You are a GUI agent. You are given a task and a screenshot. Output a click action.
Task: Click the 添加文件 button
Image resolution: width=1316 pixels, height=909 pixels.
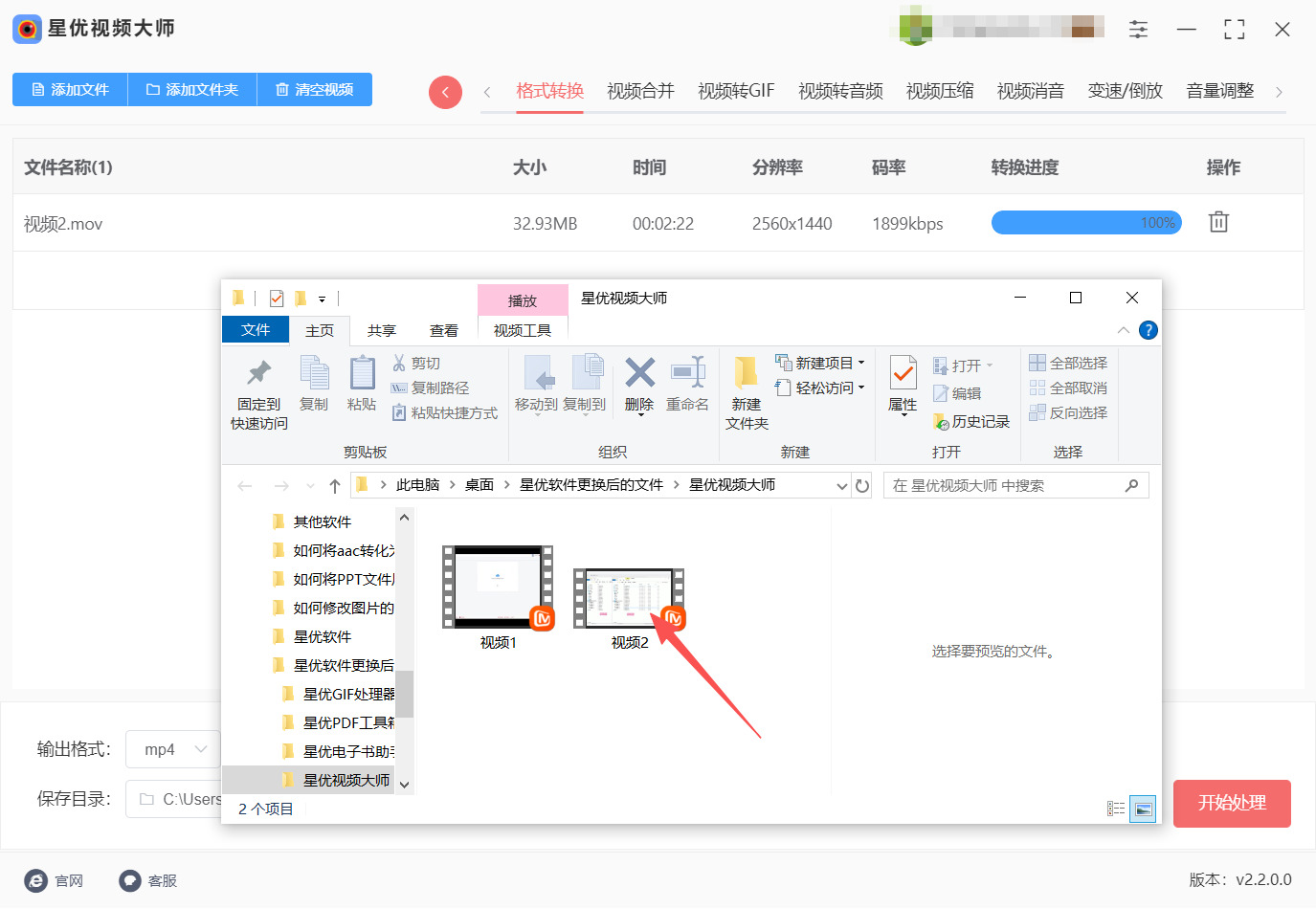[x=70, y=89]
